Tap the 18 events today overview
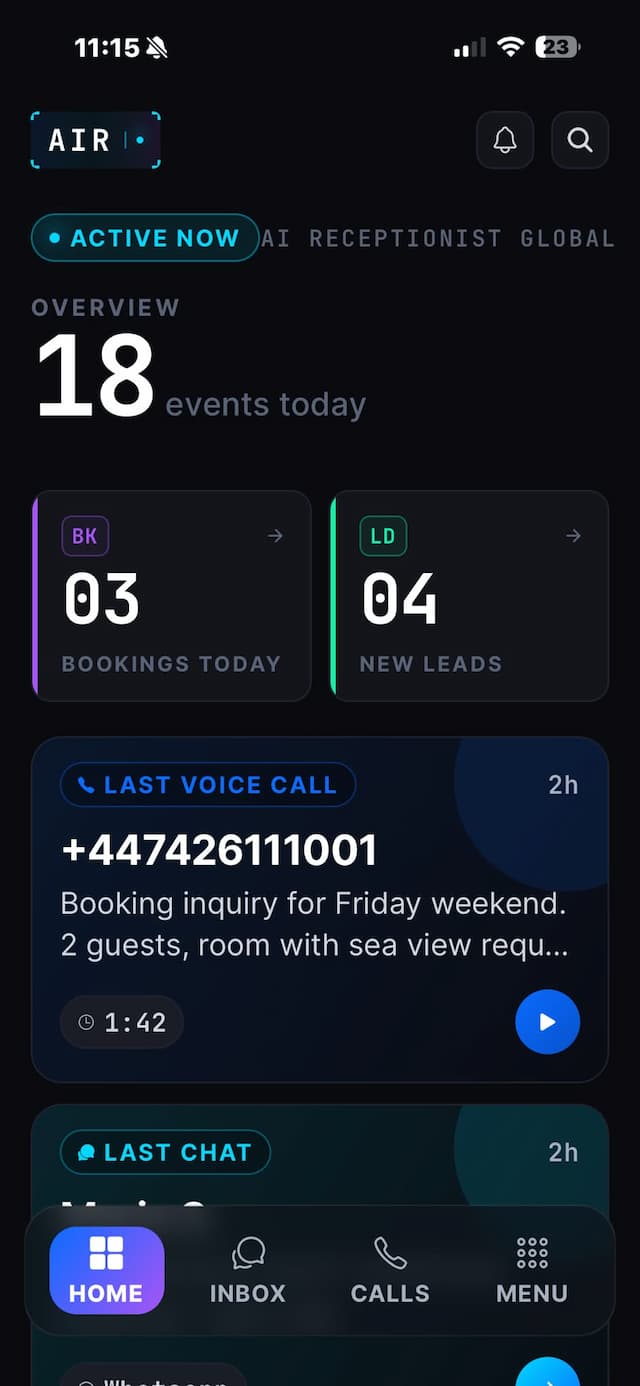The width and height of the screenshot is (640, 1386). point(200,377)
